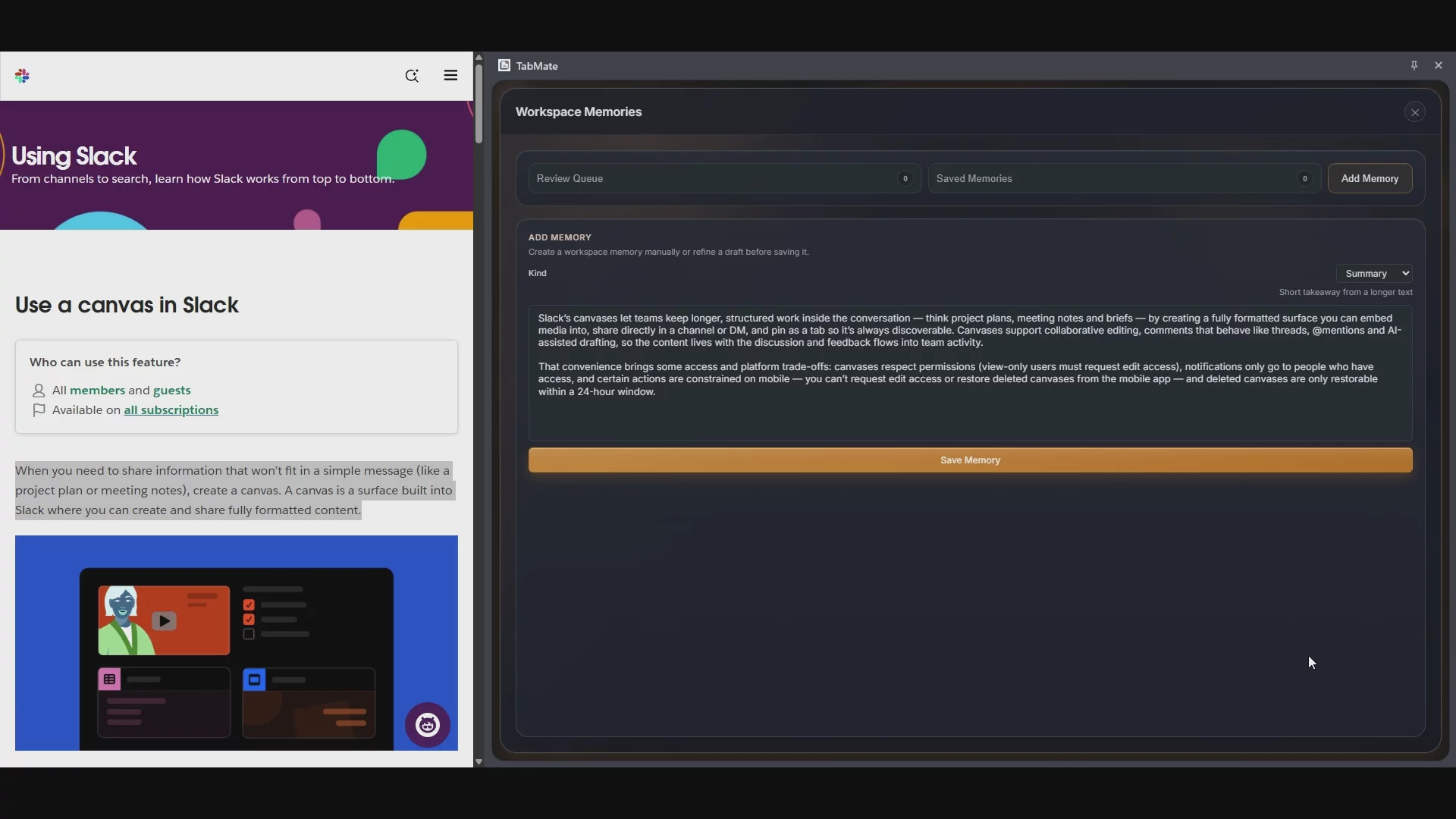Click the page scrollbar up arrow
The height and width of the screenshot is (819, 1456).
[x=479, y=57]
